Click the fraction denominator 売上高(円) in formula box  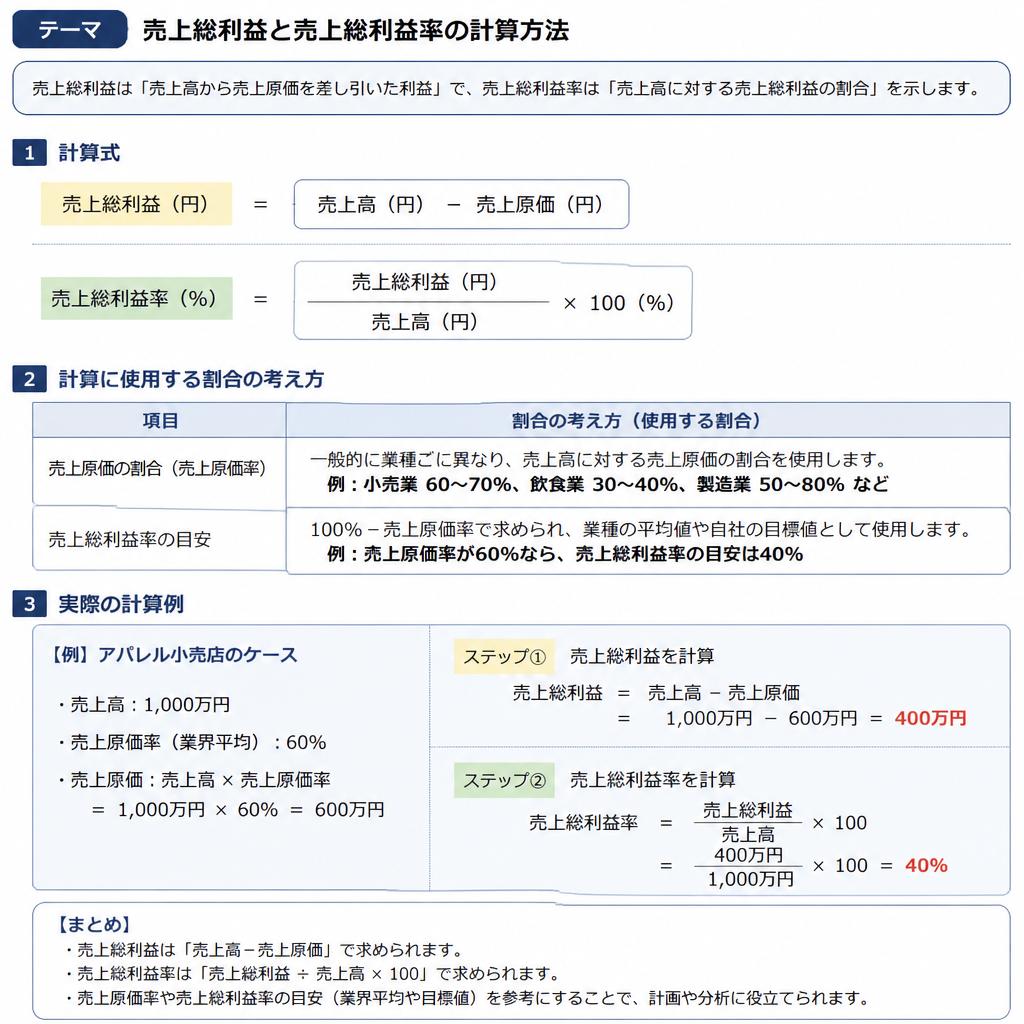point(425,321)
